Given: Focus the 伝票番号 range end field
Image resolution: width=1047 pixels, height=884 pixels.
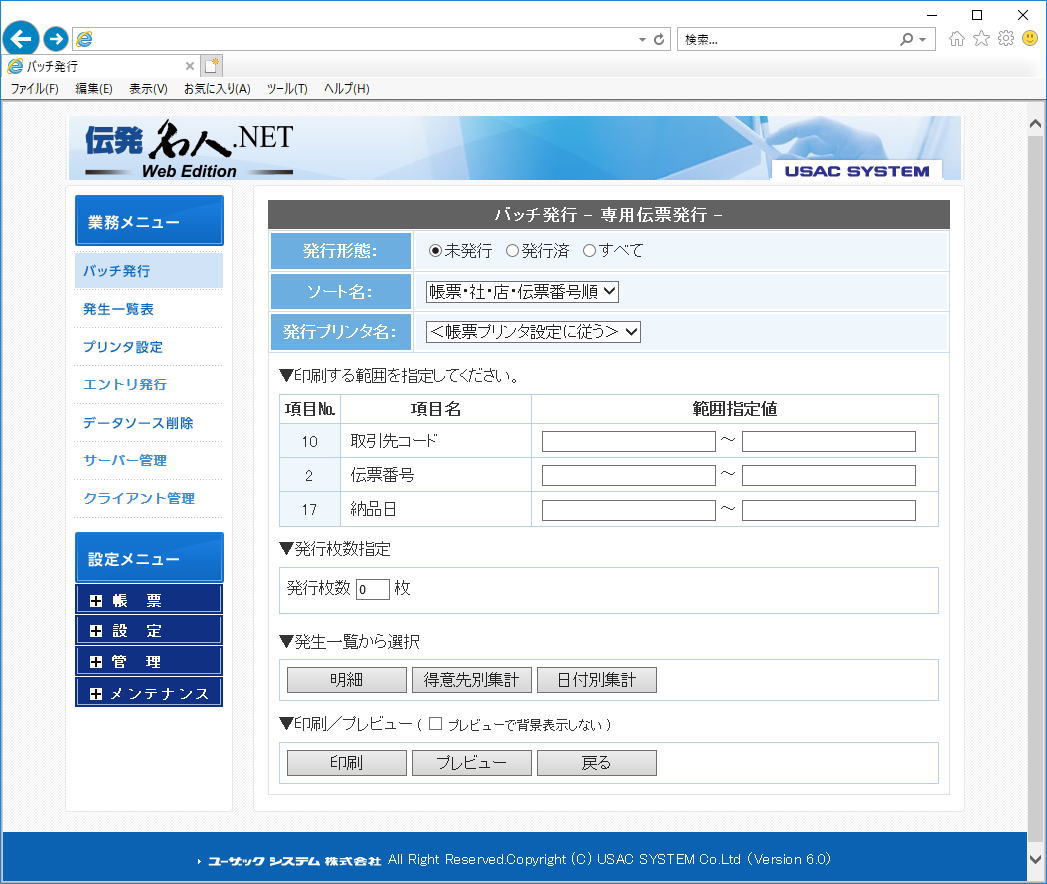Looking at the screenshot, I should [x=829, y=475].
